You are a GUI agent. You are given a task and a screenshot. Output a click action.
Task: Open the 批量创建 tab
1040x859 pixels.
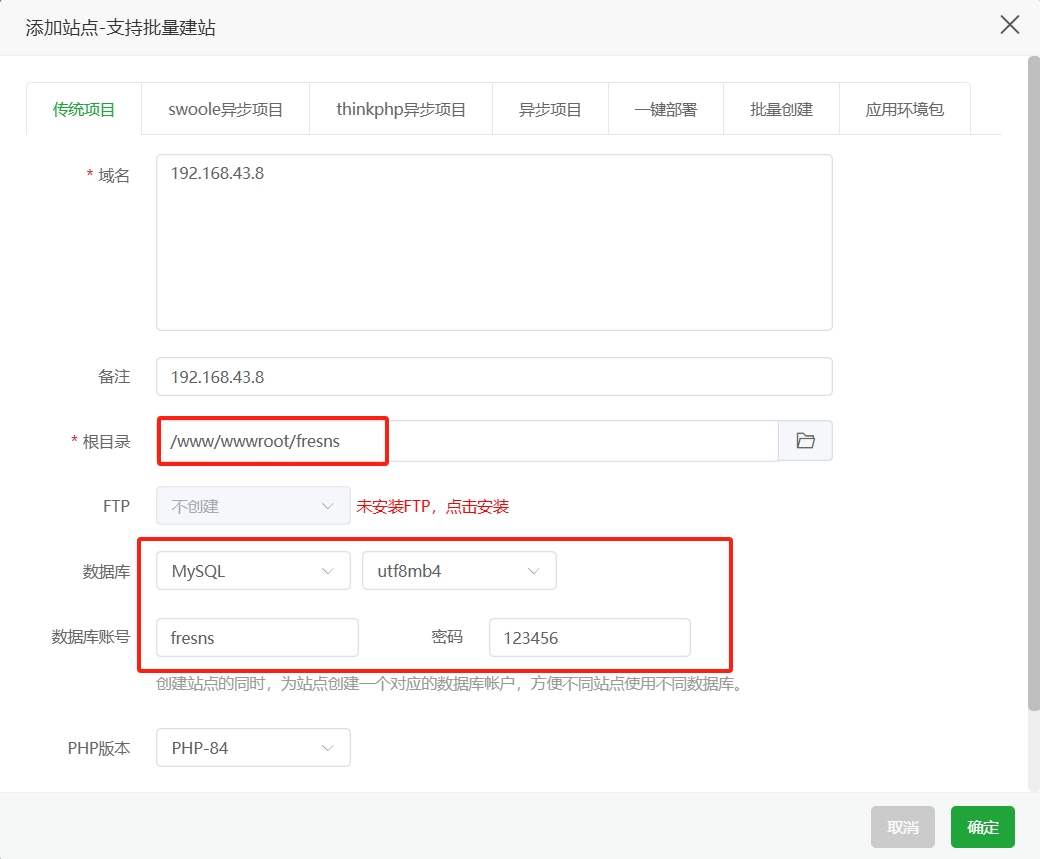tap(782, 108)
